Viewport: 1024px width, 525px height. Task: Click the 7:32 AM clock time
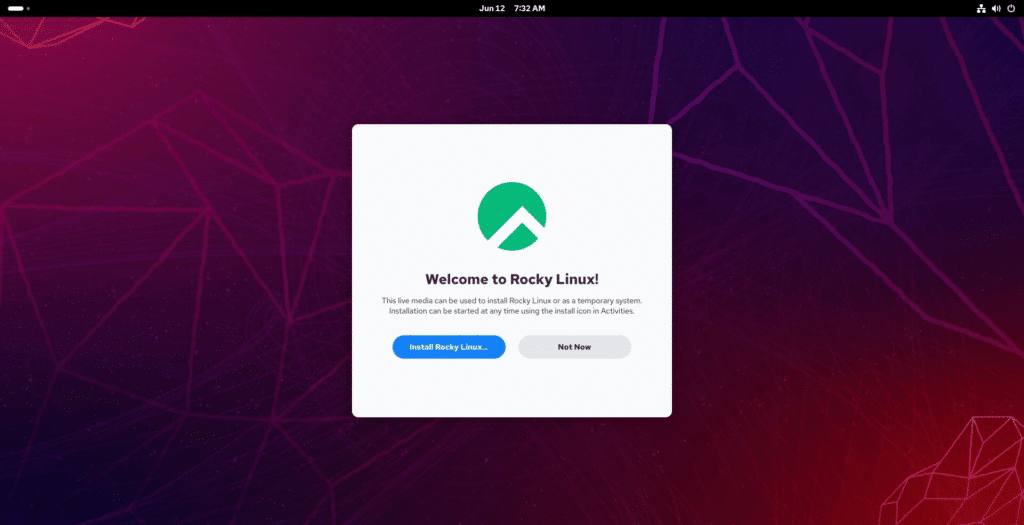click(x=529, y=8)
